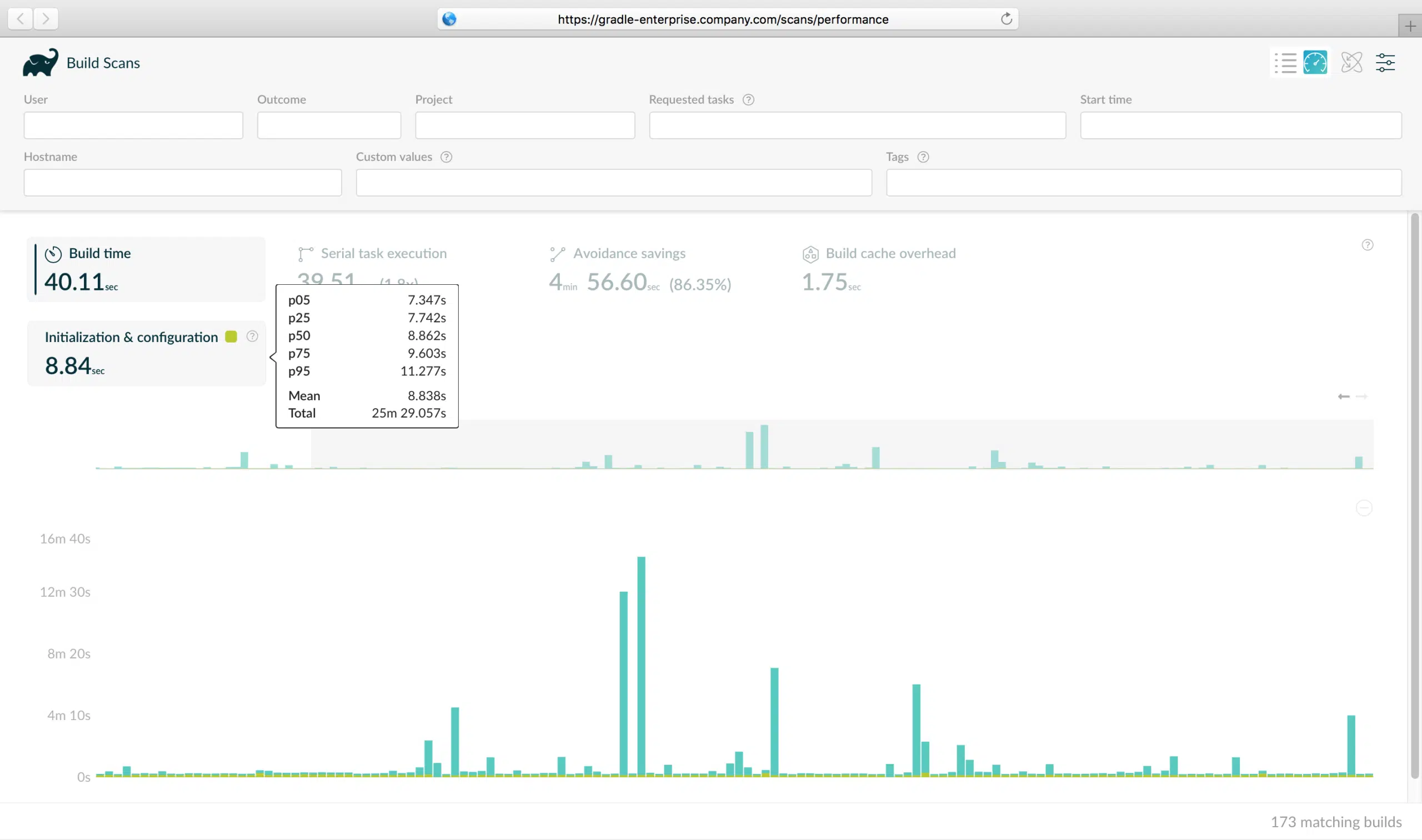This screenshot has width=1422, height=840.
Task: Click the Avoidance savings icon
Action: pos(557,254)
